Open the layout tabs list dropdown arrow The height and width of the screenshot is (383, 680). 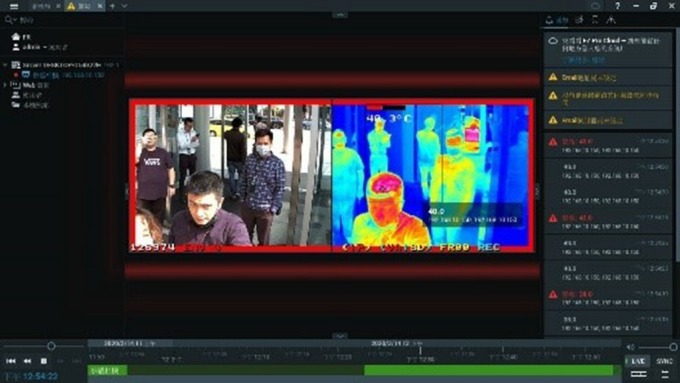(x=124, y=6)
